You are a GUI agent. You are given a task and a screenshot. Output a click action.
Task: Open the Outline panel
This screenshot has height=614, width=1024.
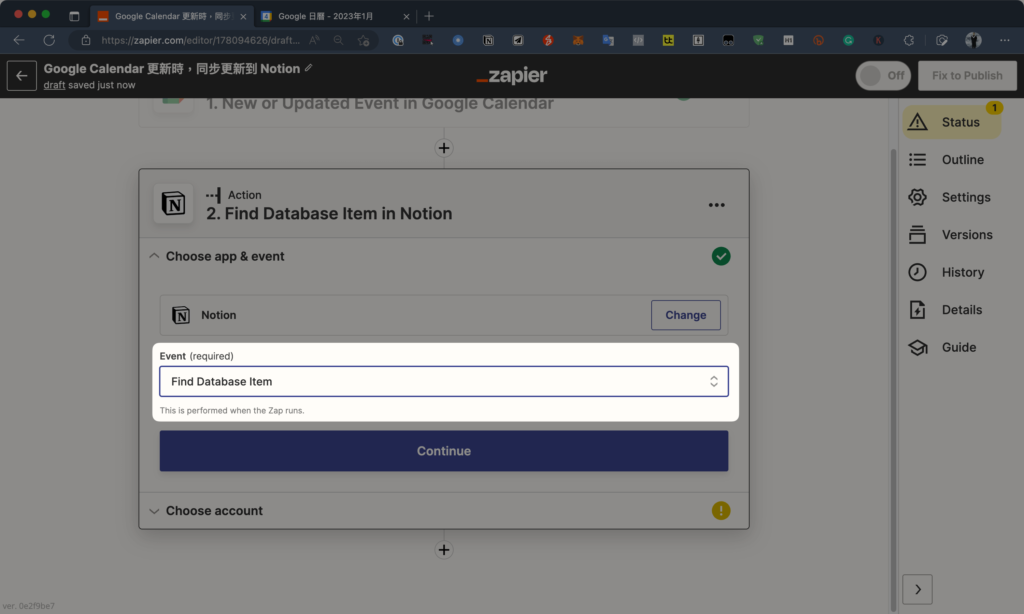[x=946, y=159]
